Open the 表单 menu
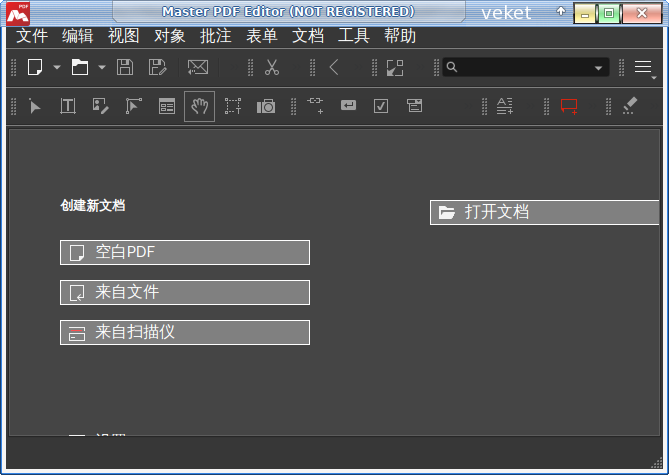The width and height of the screenshot is (669, 475). [262, 36]
